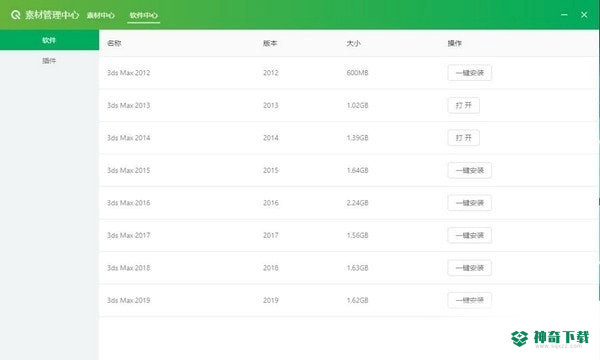Viewport: 600px width, 360px height.
Task: Select the 3ds Max 2014 name cell
Action: tap(129, 138)
